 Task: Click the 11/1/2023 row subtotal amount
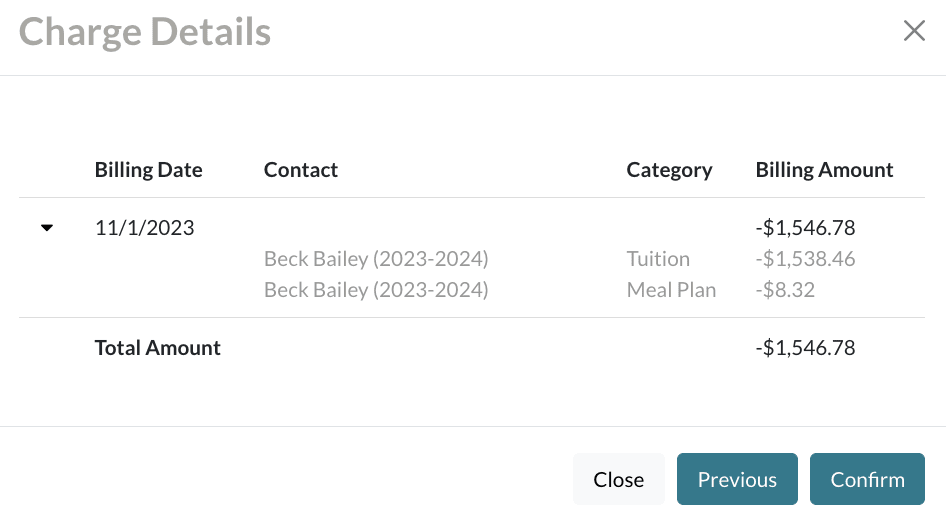tap(805, 228)
